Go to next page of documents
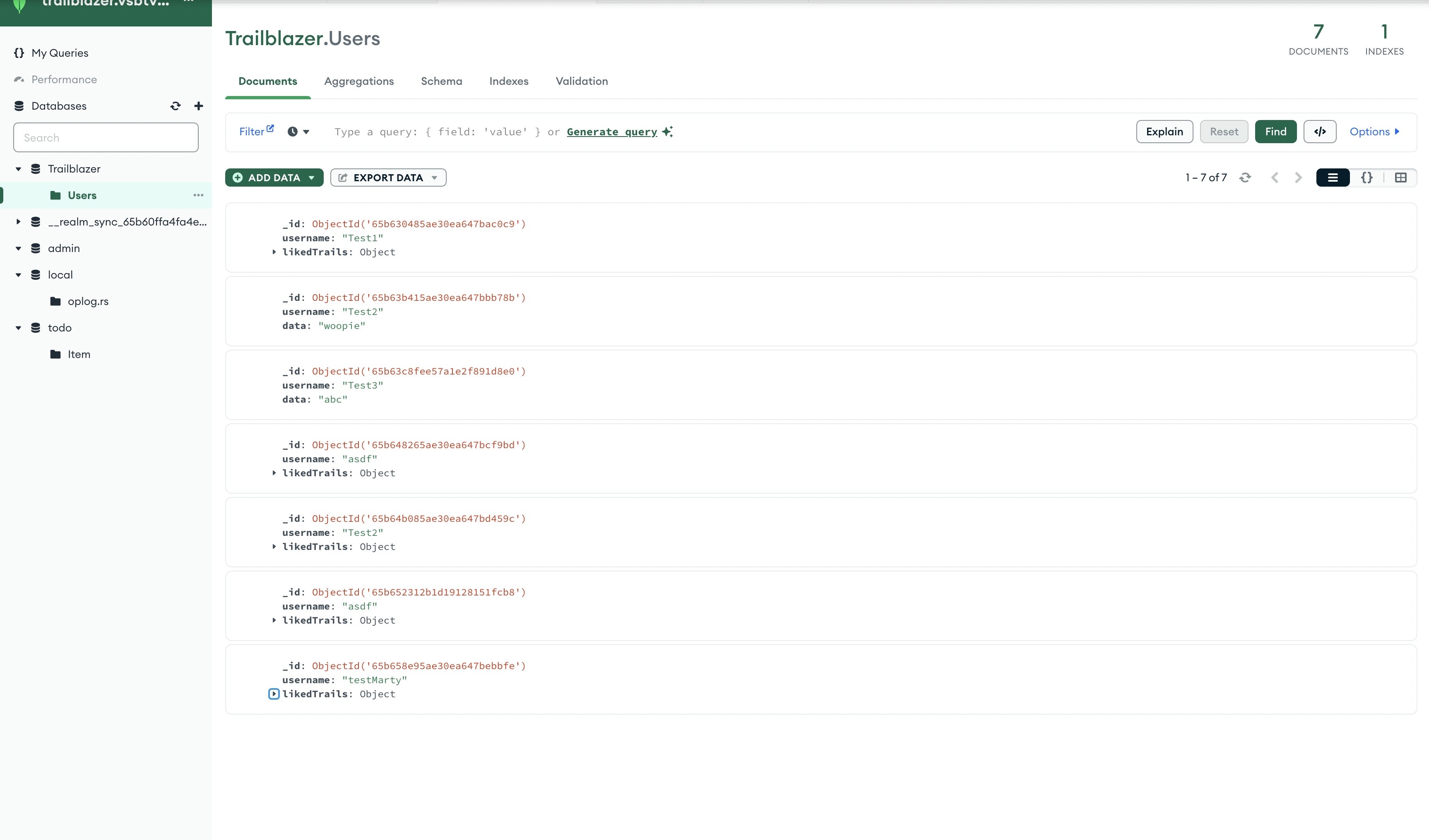Viewport: 1429px width, 840px height. click(x=1299, y=178)
